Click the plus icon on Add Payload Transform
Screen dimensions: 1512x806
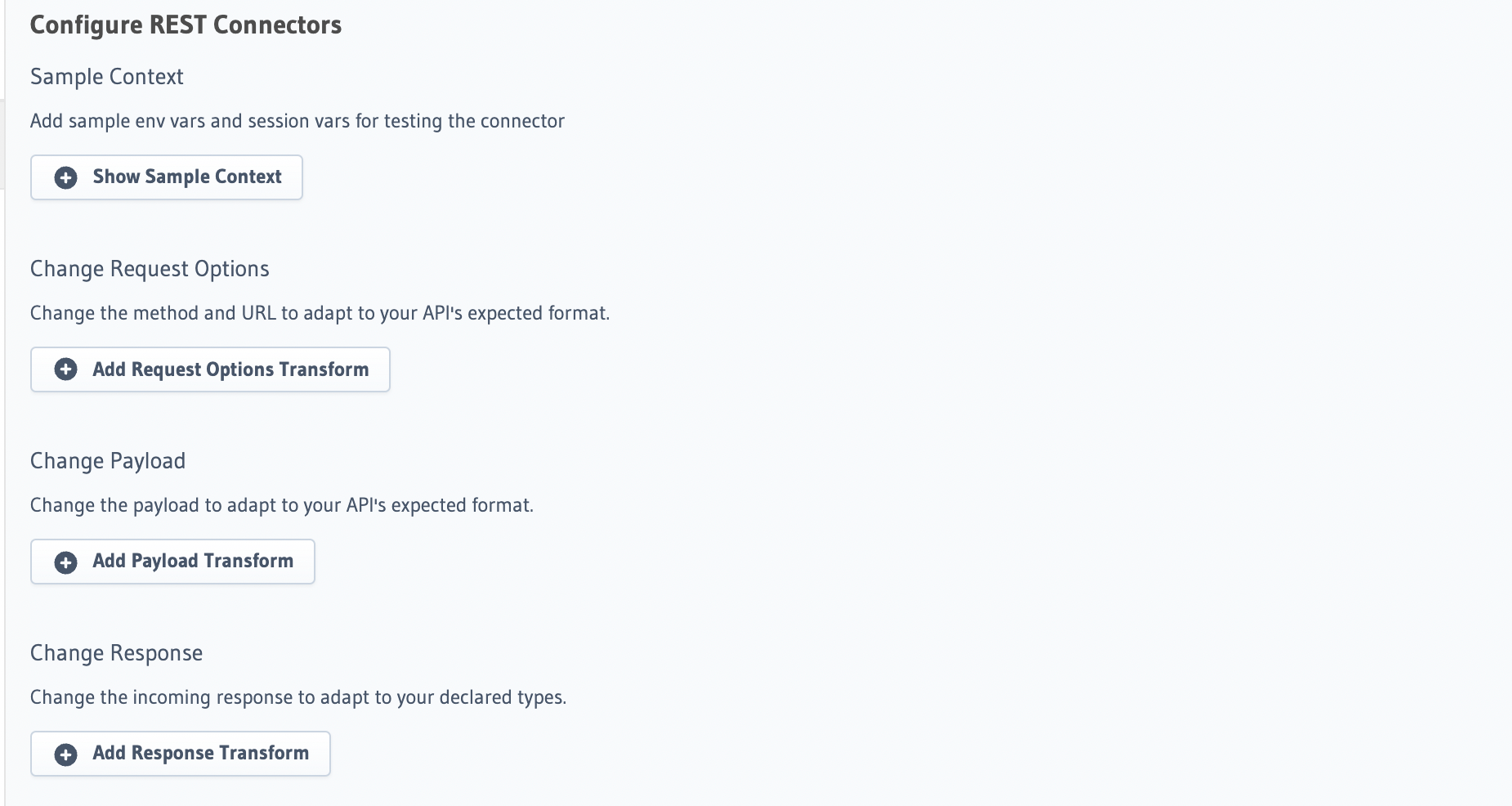(x=65, y=562)
